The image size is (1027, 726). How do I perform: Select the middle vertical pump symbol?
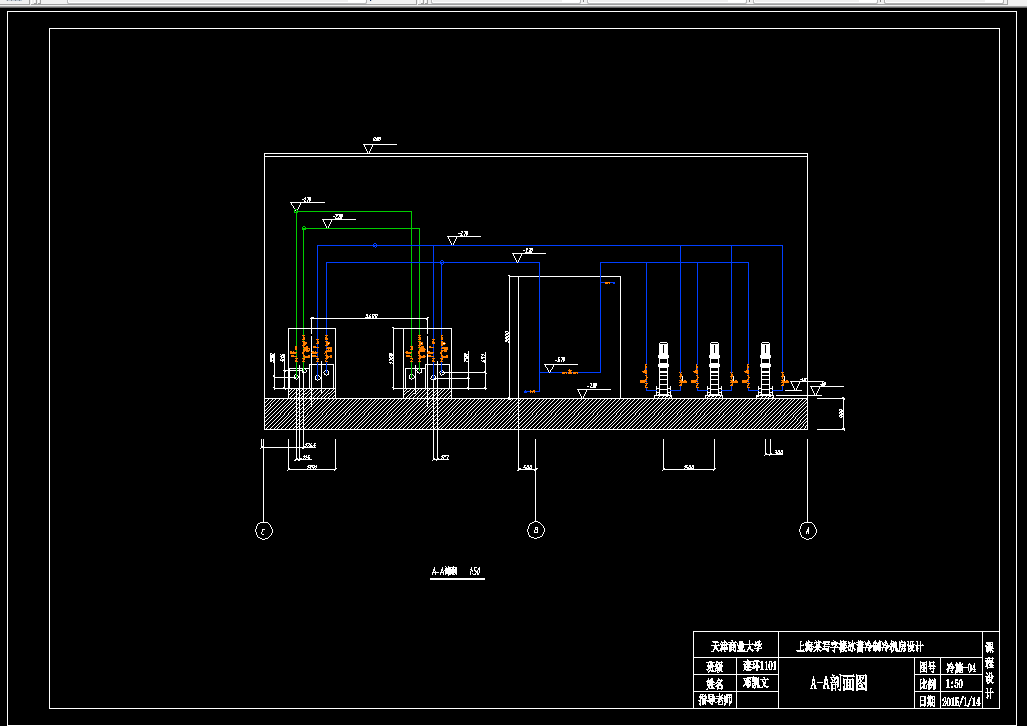pos(714,370)
